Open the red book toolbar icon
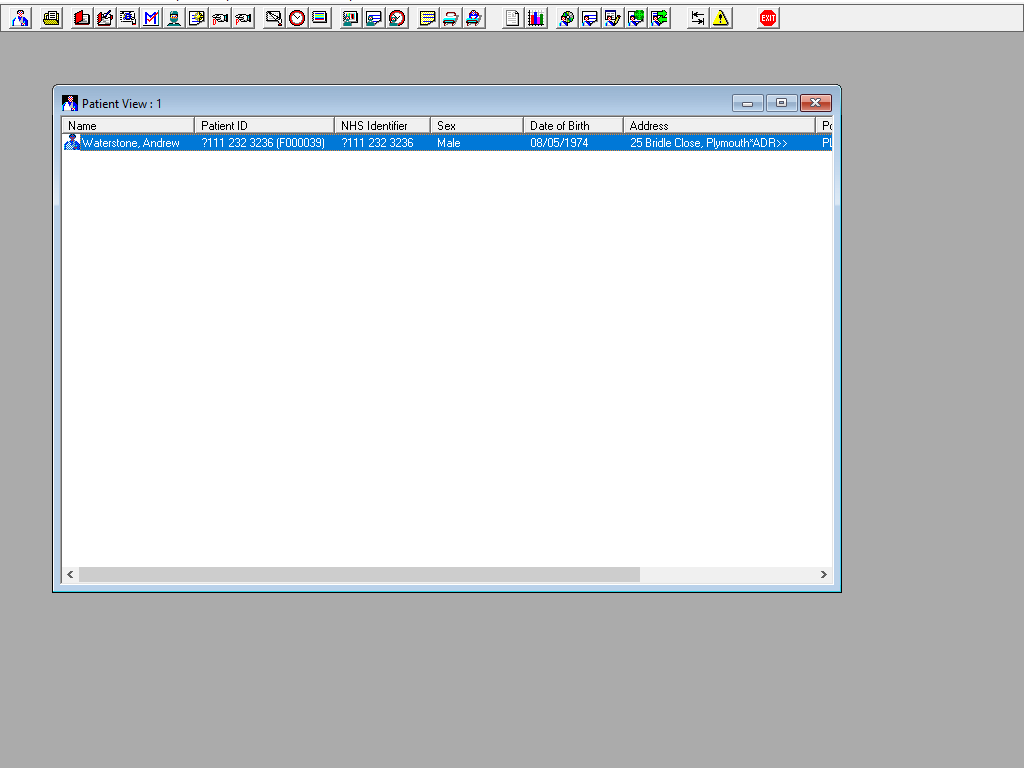1024x768 pixels. point(82,18)
